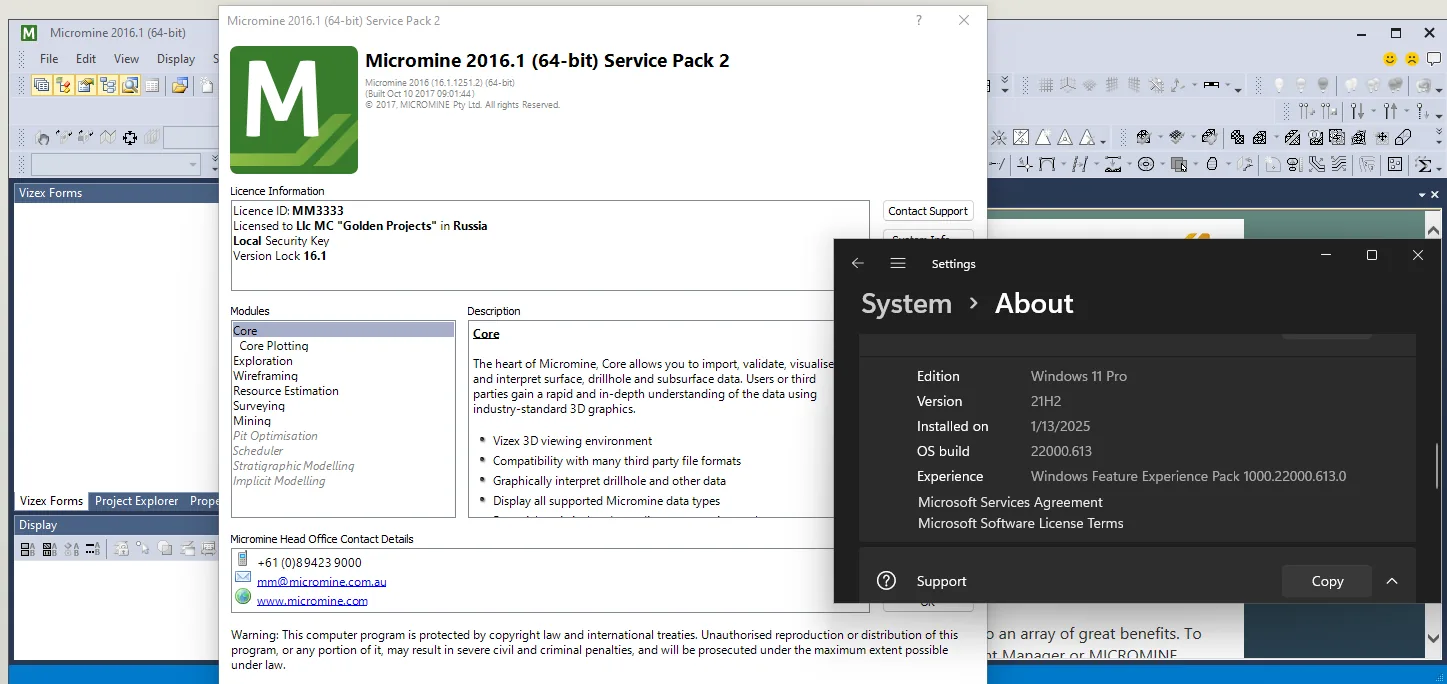The image size is (1447, 684).
Task: Switch to the Project Explorer tab
Action: tap(136, 501)
